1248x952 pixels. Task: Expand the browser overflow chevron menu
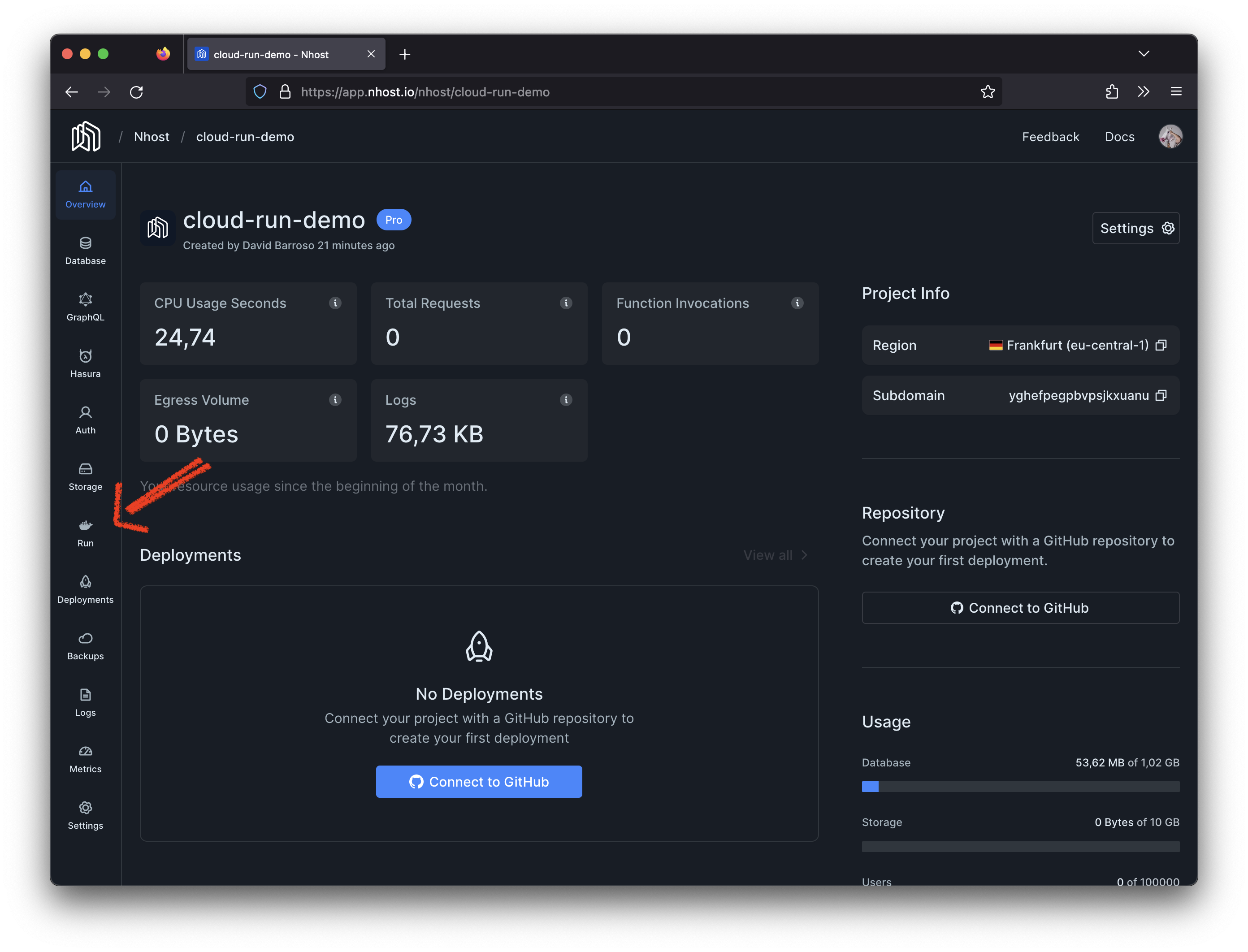(1143, 92)
